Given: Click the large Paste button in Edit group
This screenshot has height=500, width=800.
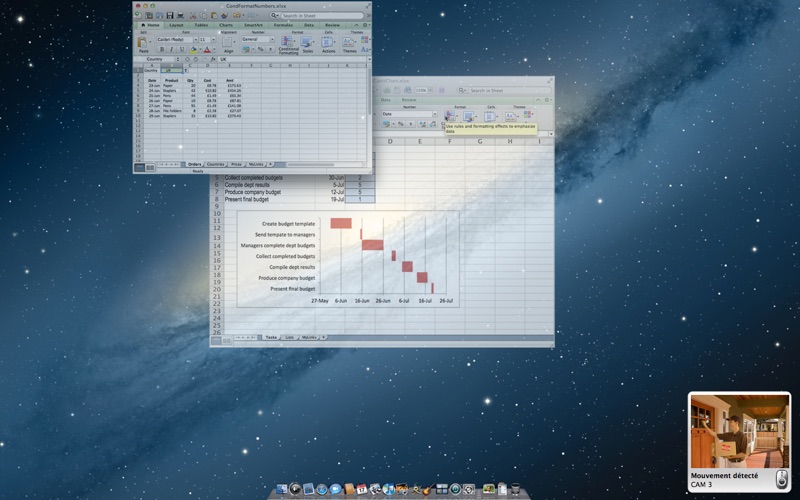Looking at the screenshot, I should click(x=142, y=44).
